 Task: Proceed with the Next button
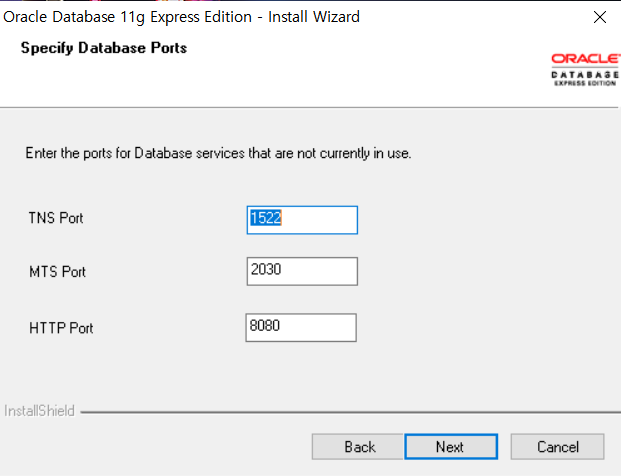pyautogui.click(x=451, y=447)
